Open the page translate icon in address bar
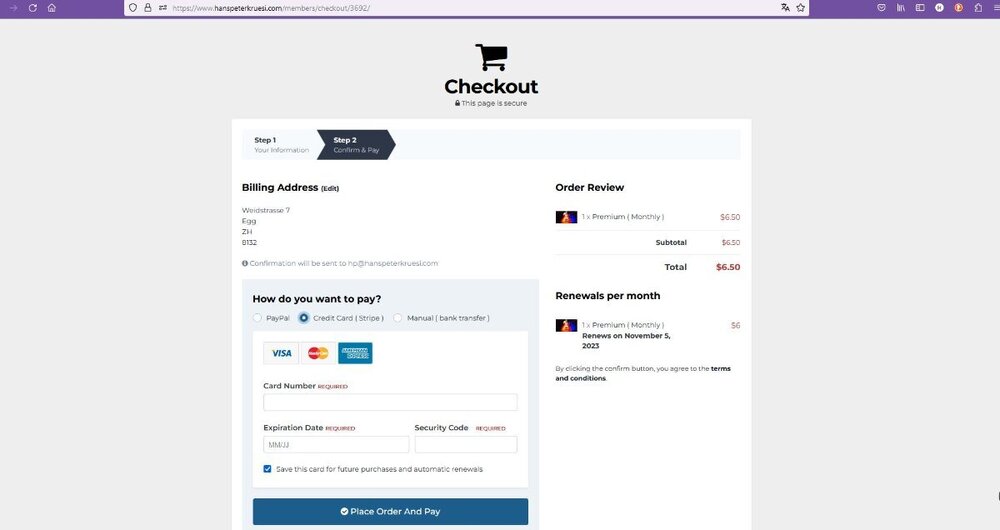The height and width of the screenshot is (530, 1000). [785, 8]
